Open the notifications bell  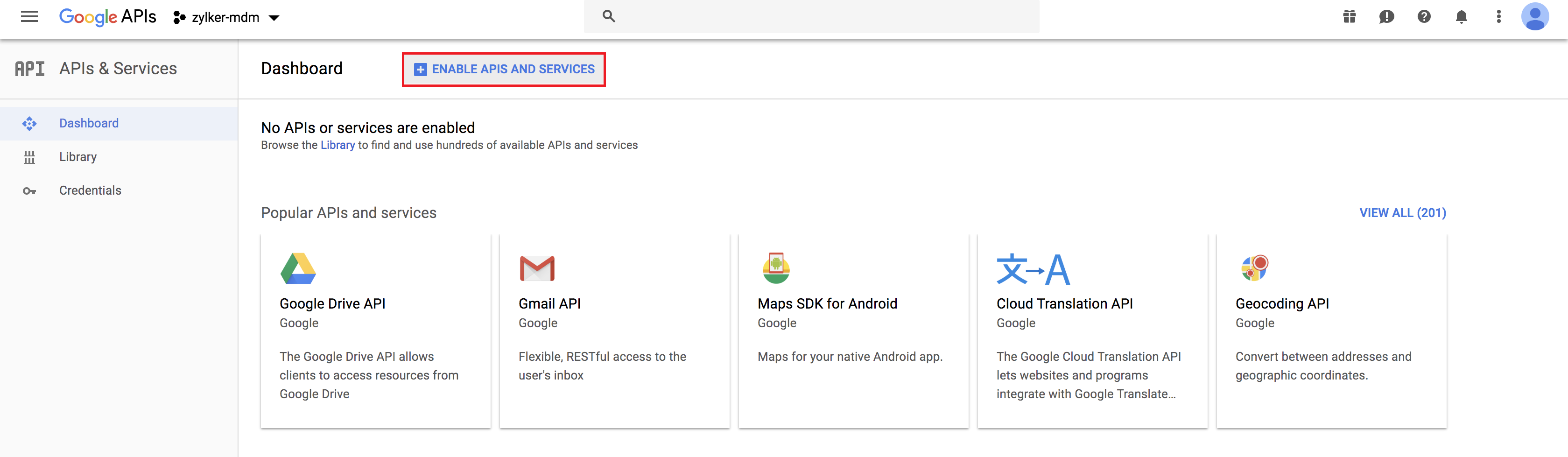pos(1462,17)
